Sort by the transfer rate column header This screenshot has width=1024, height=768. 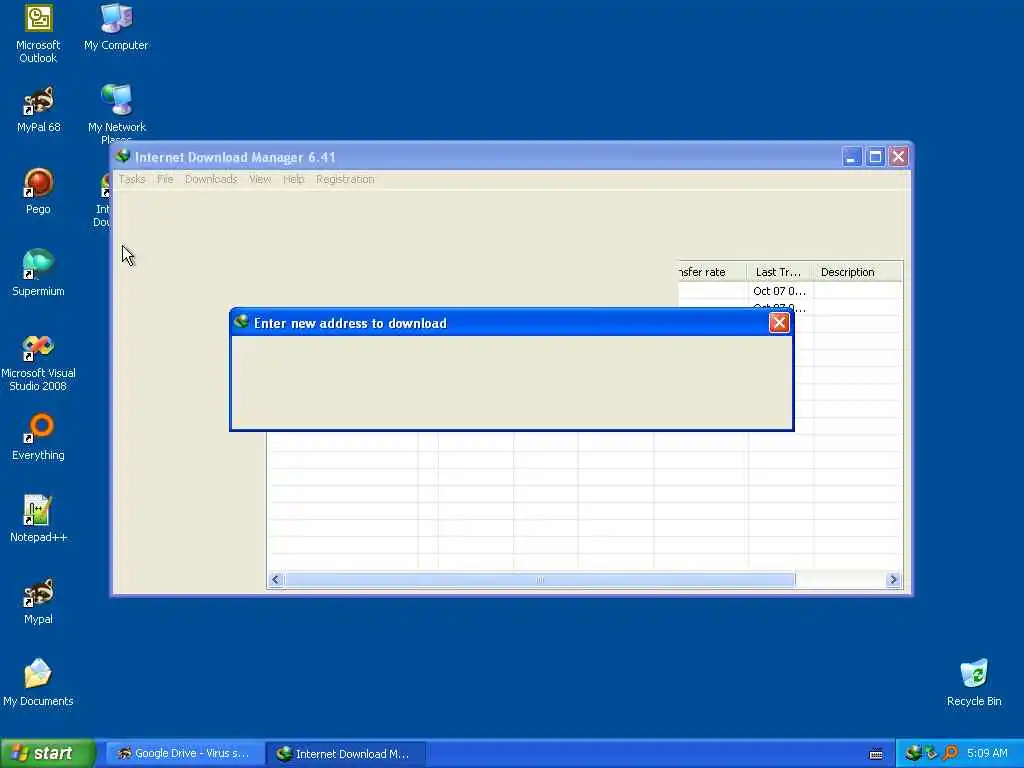coord(712,272)
